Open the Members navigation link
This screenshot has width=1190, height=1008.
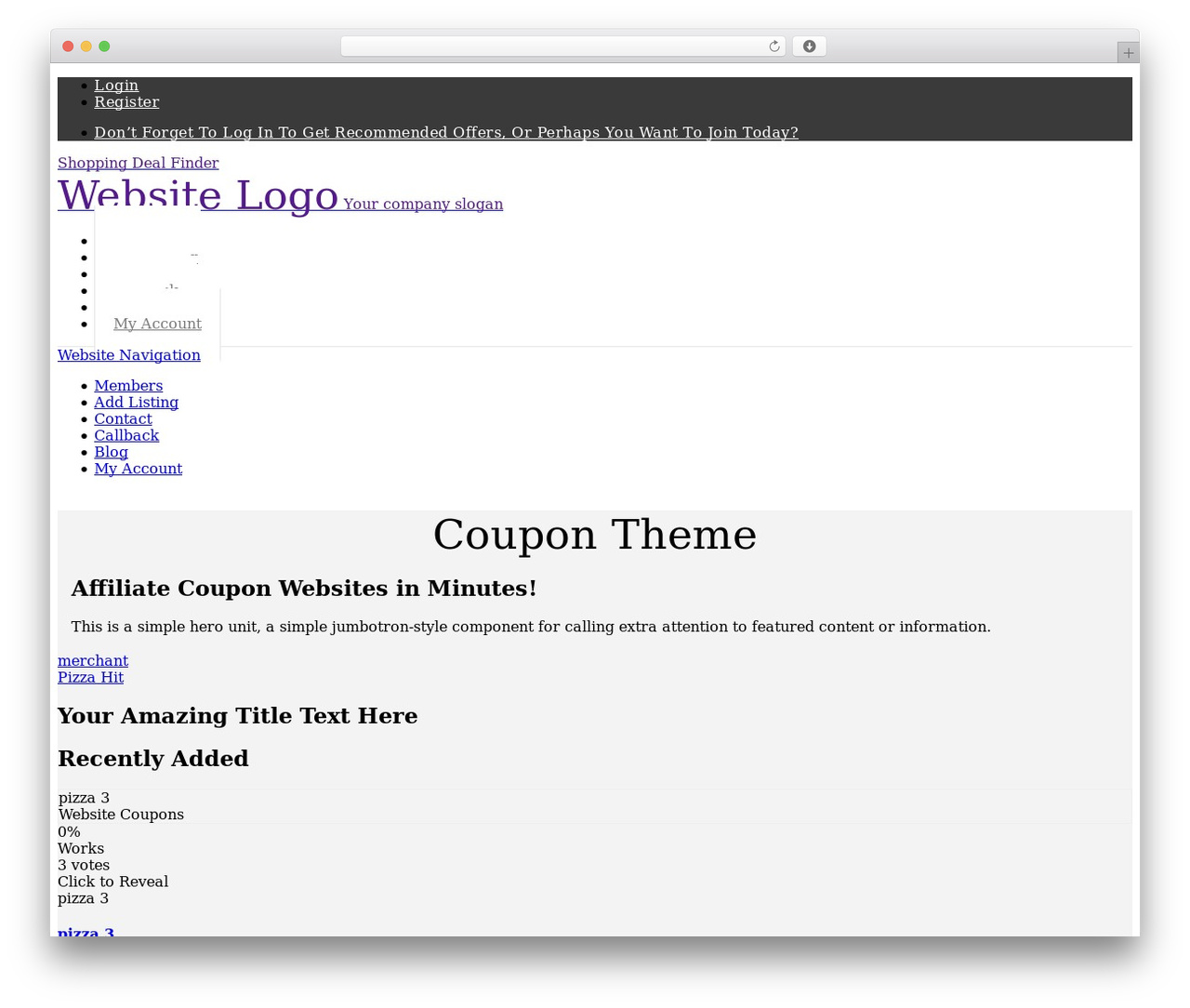coord(128,386)
